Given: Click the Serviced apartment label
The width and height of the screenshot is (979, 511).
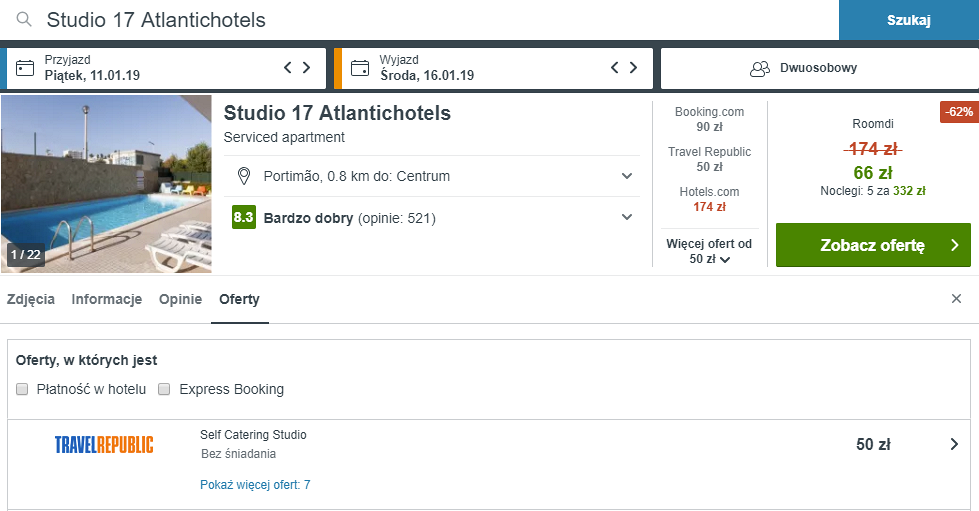Looking at the screenshot, I should [284, 137].
